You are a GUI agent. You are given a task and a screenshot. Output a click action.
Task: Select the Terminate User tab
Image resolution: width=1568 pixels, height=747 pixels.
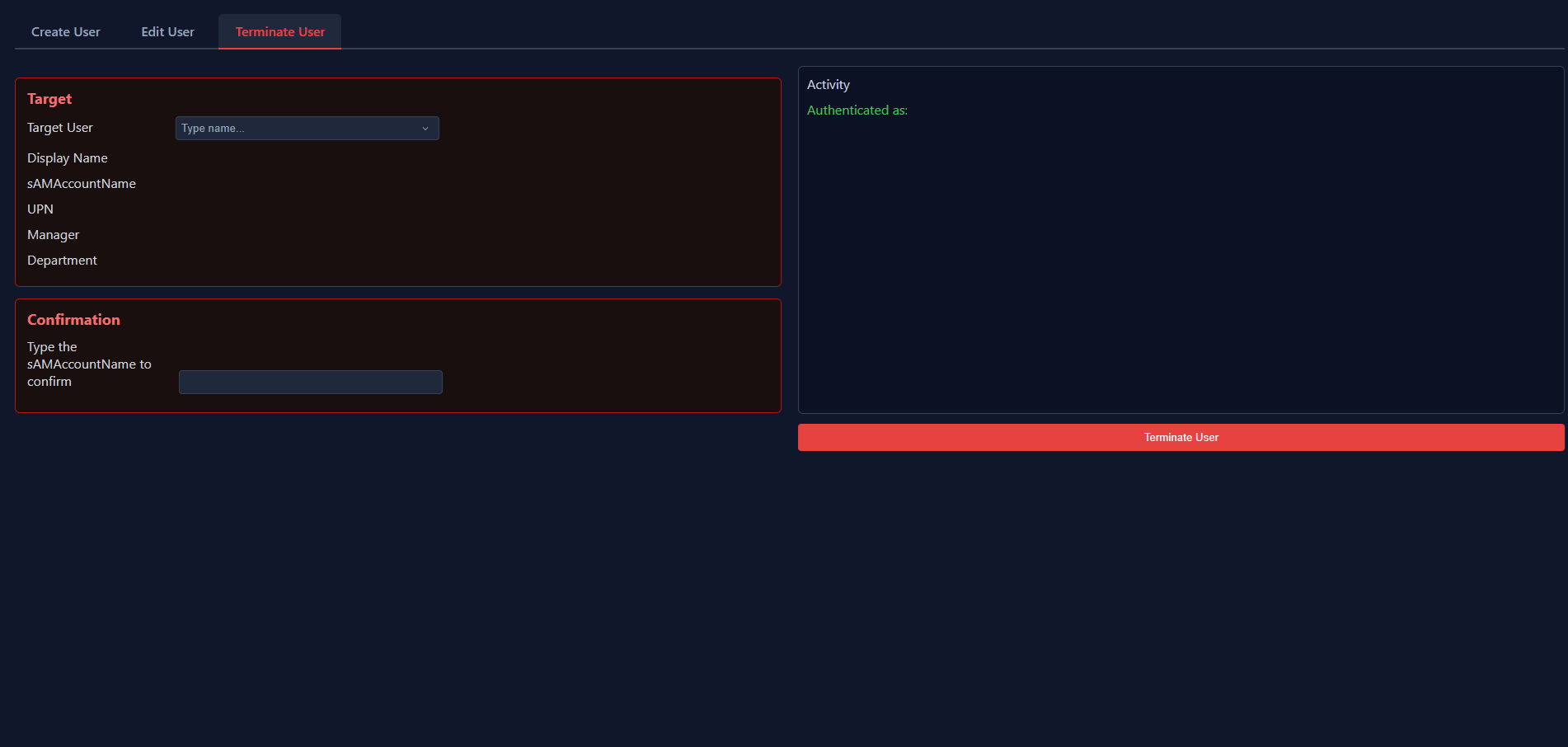280,32
